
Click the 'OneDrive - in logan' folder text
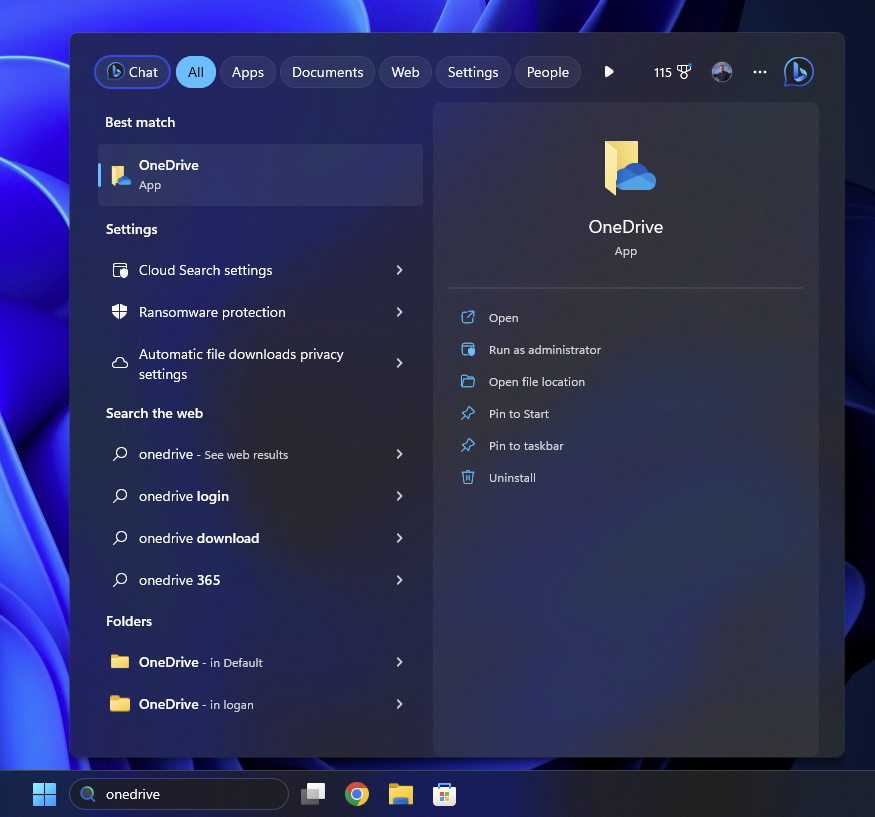pos(196,704)
